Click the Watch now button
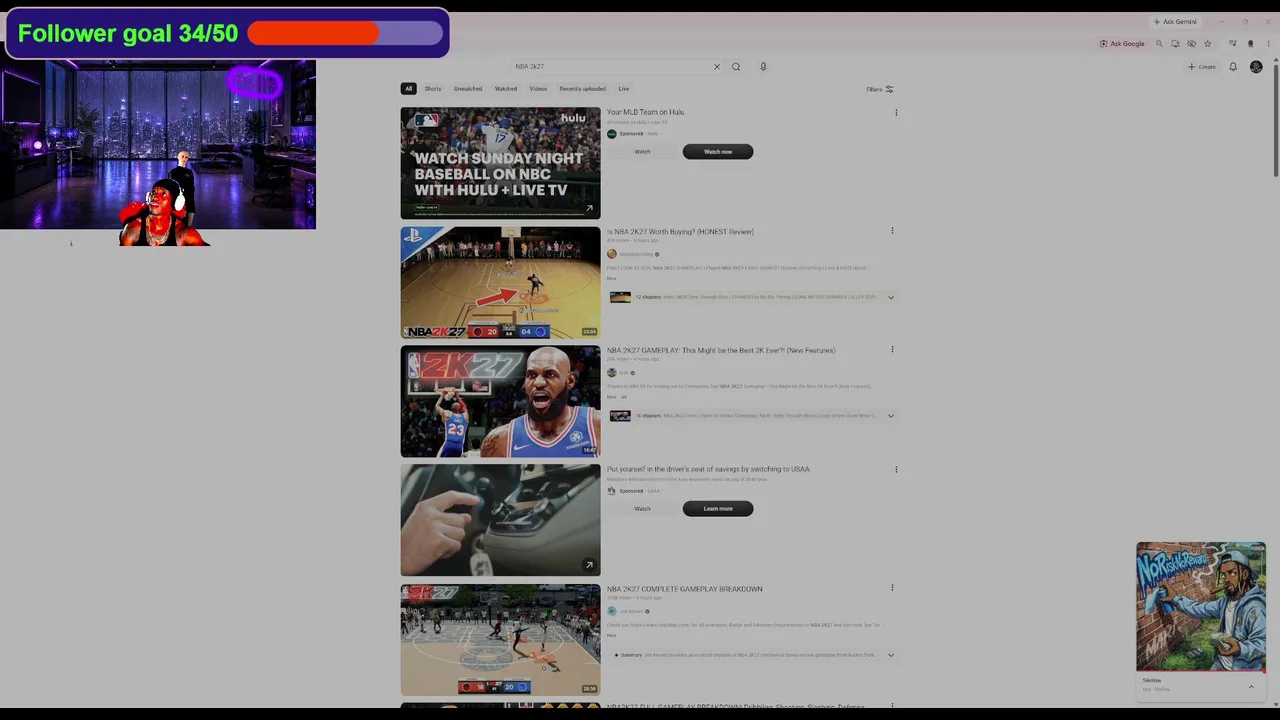The image size is (1280, 720). point(718,152)
